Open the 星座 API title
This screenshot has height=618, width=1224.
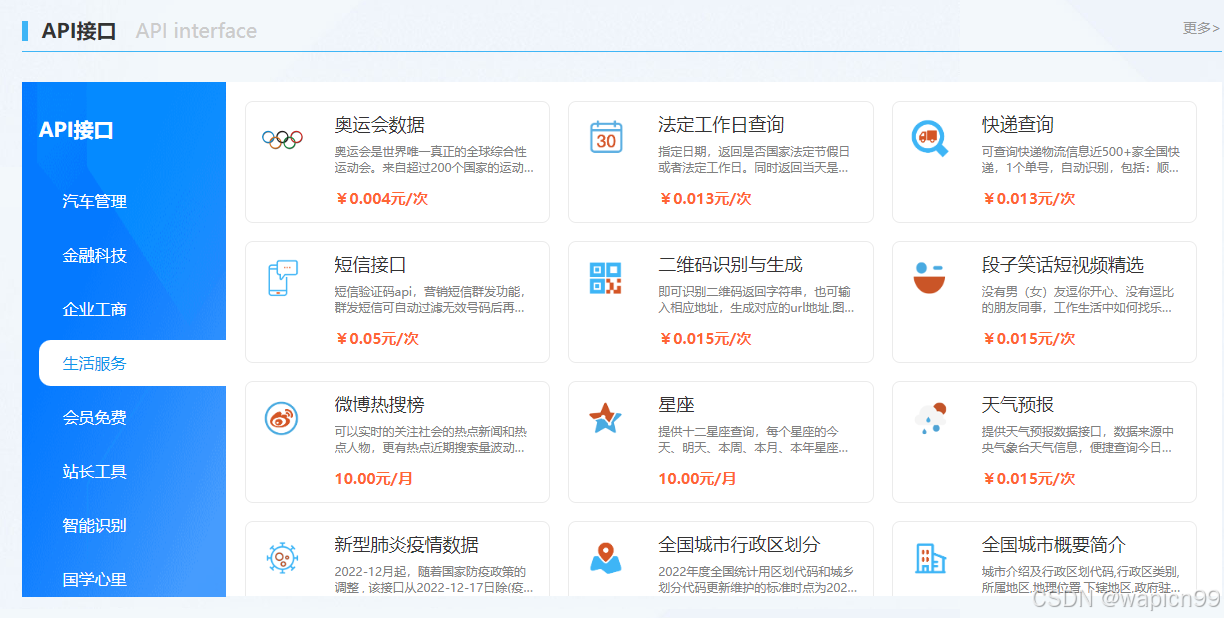click(676, 405)
